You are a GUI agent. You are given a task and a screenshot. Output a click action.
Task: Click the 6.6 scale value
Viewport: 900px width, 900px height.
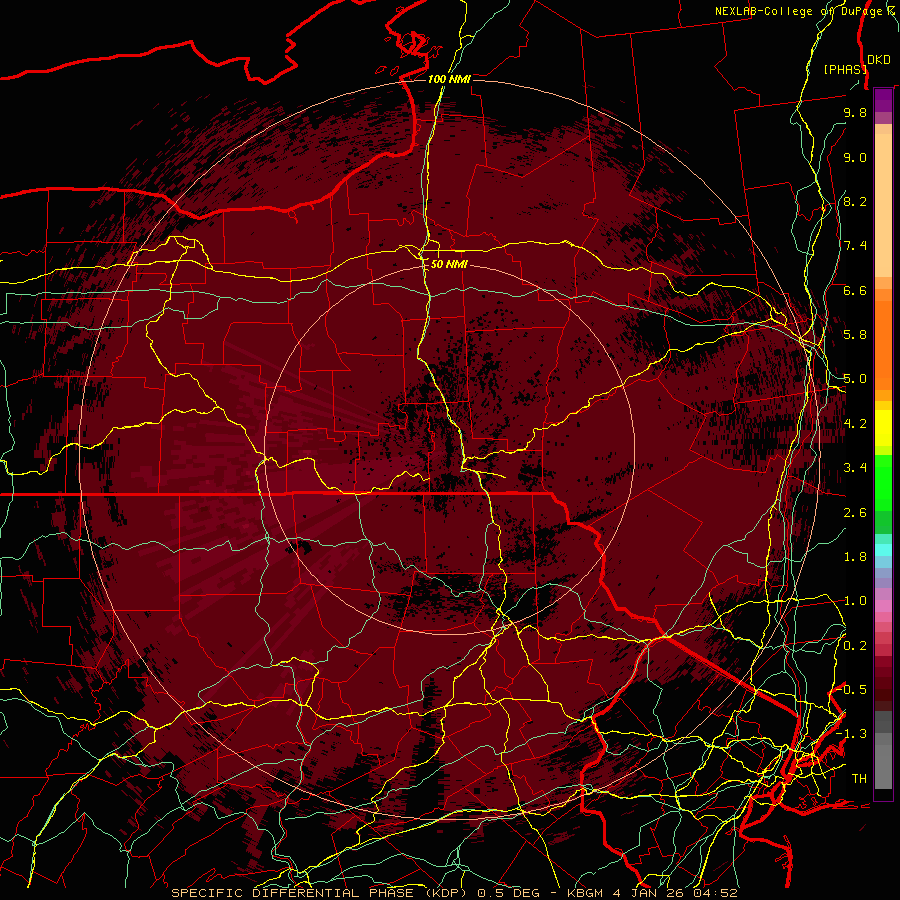coord(855,291)
